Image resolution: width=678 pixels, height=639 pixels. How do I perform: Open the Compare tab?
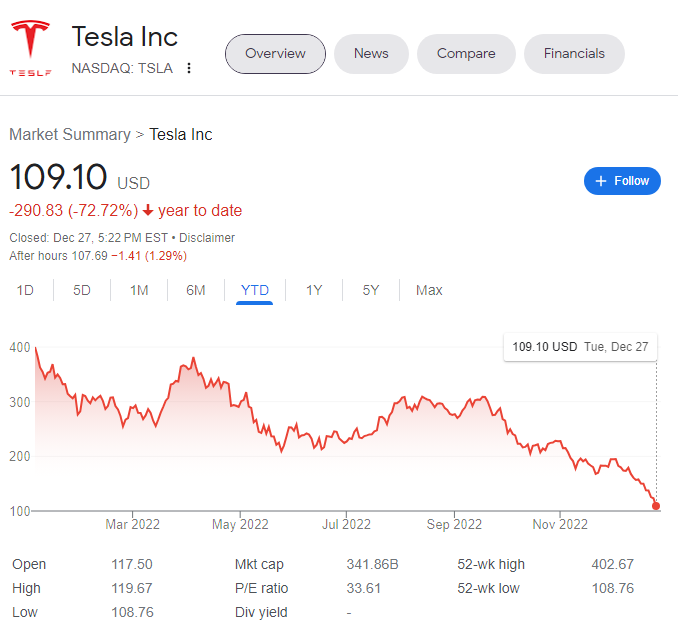point(466,54)
